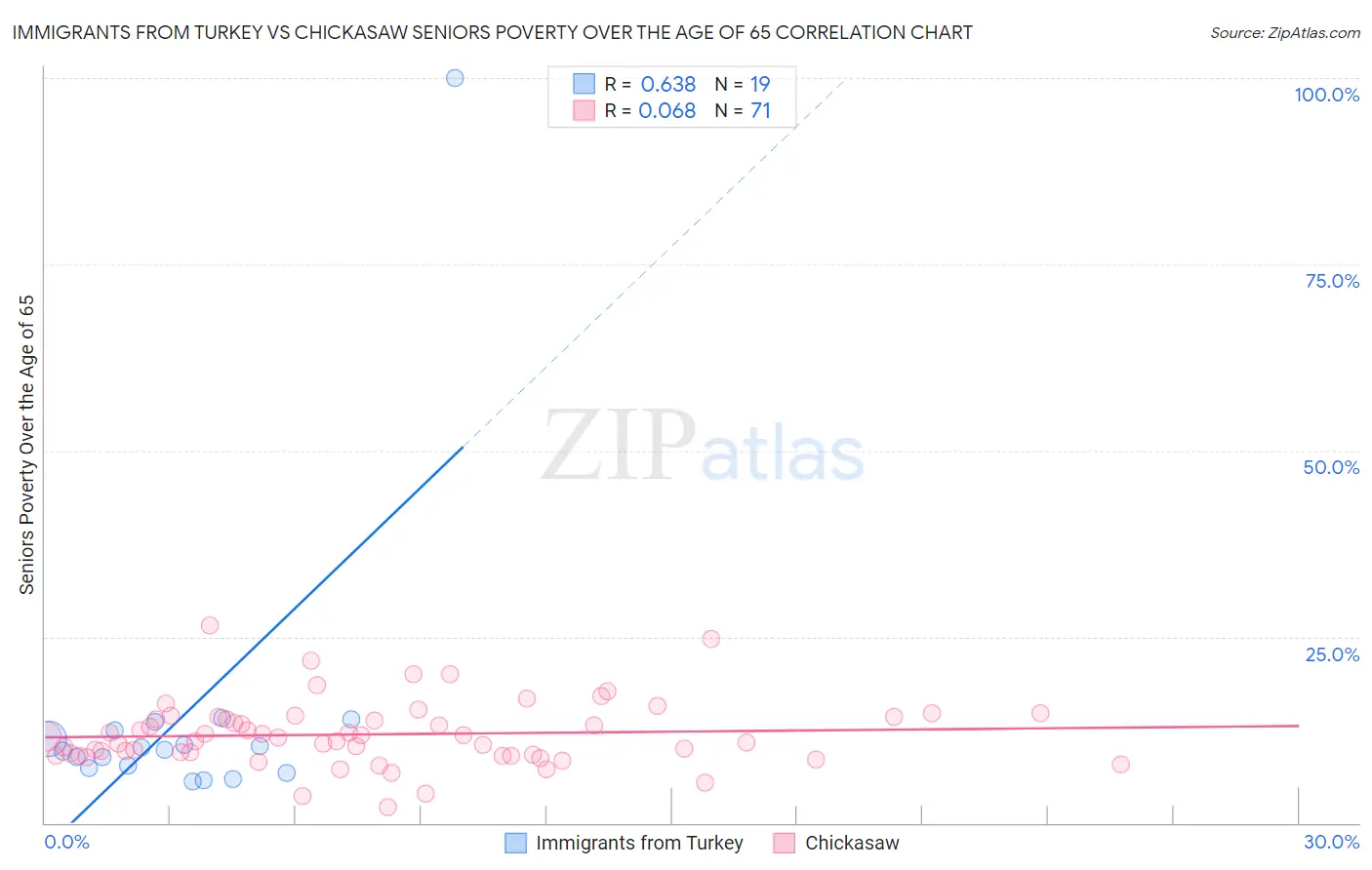Screen dimensions: 1372x870
Task: Click the blue R = 0.638 swatch
Action: [584, 84]
